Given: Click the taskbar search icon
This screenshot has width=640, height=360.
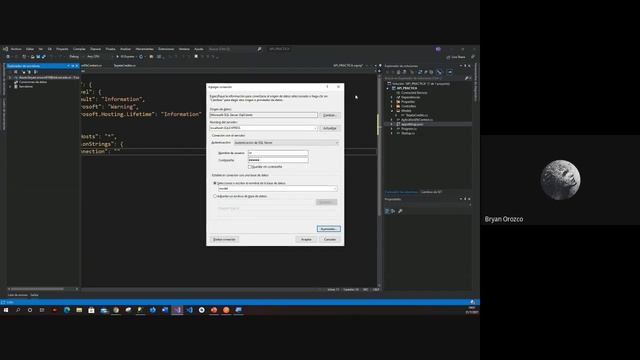Looking at the screenshot, I should tap(18, 310).
